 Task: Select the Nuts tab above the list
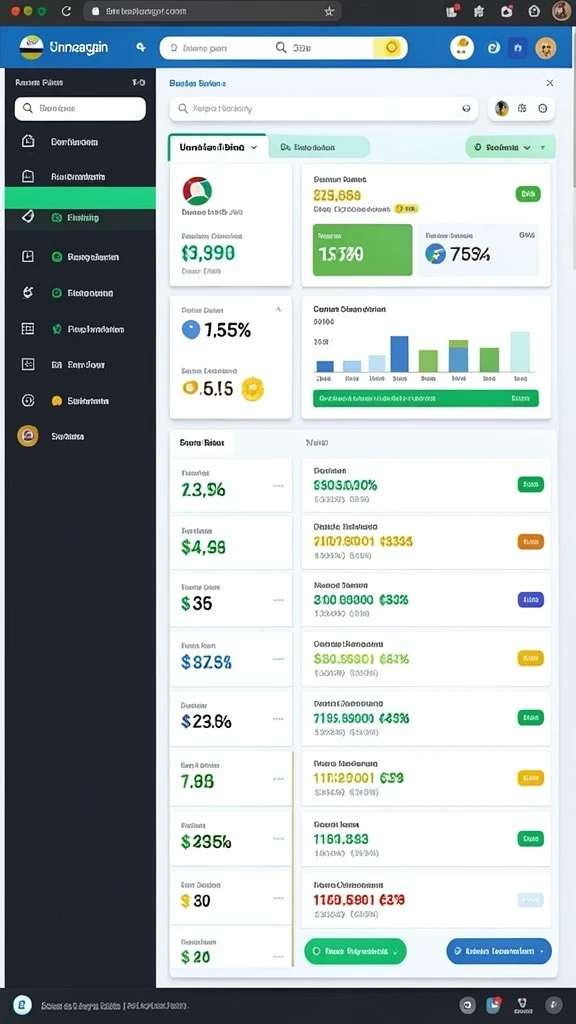317,442
